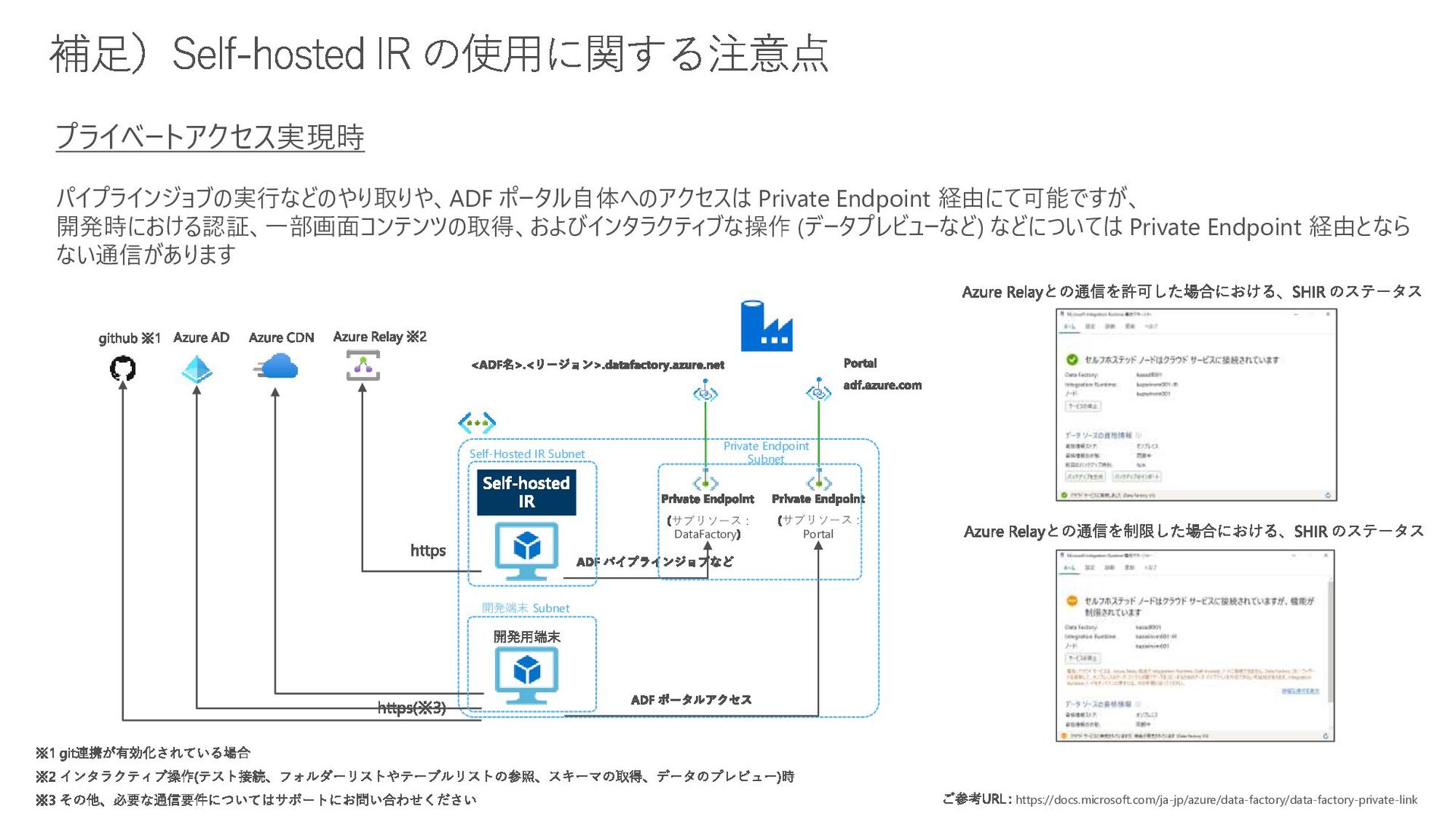Click the bold 'Portal' label above adf.azure.com
The height and width of the screenshot is (819, 1456).
[x=860, y=363]
